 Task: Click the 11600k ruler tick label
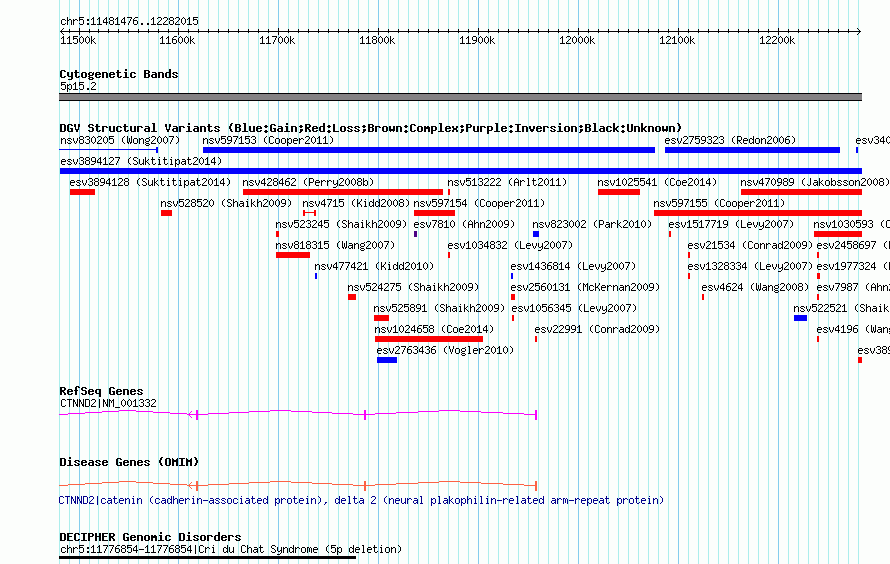point(177,40)
